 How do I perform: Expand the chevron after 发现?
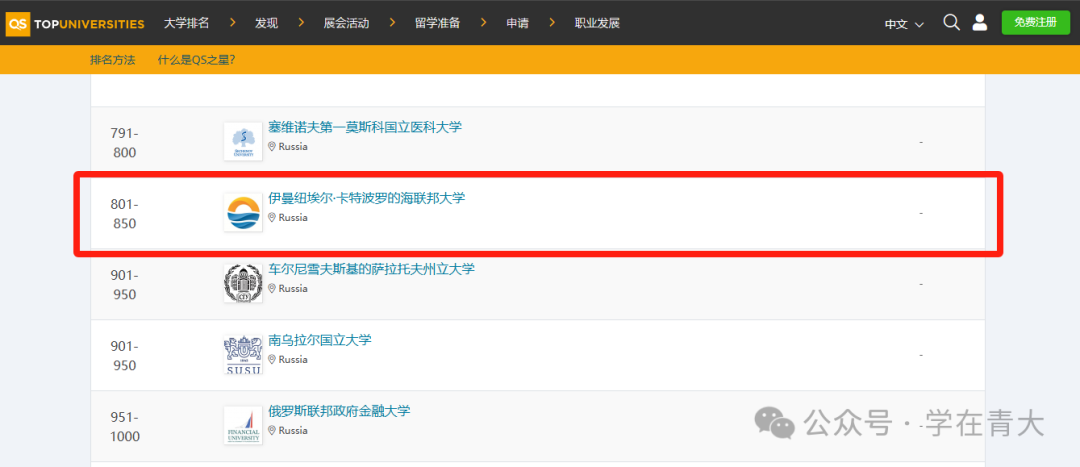[301, 23]
